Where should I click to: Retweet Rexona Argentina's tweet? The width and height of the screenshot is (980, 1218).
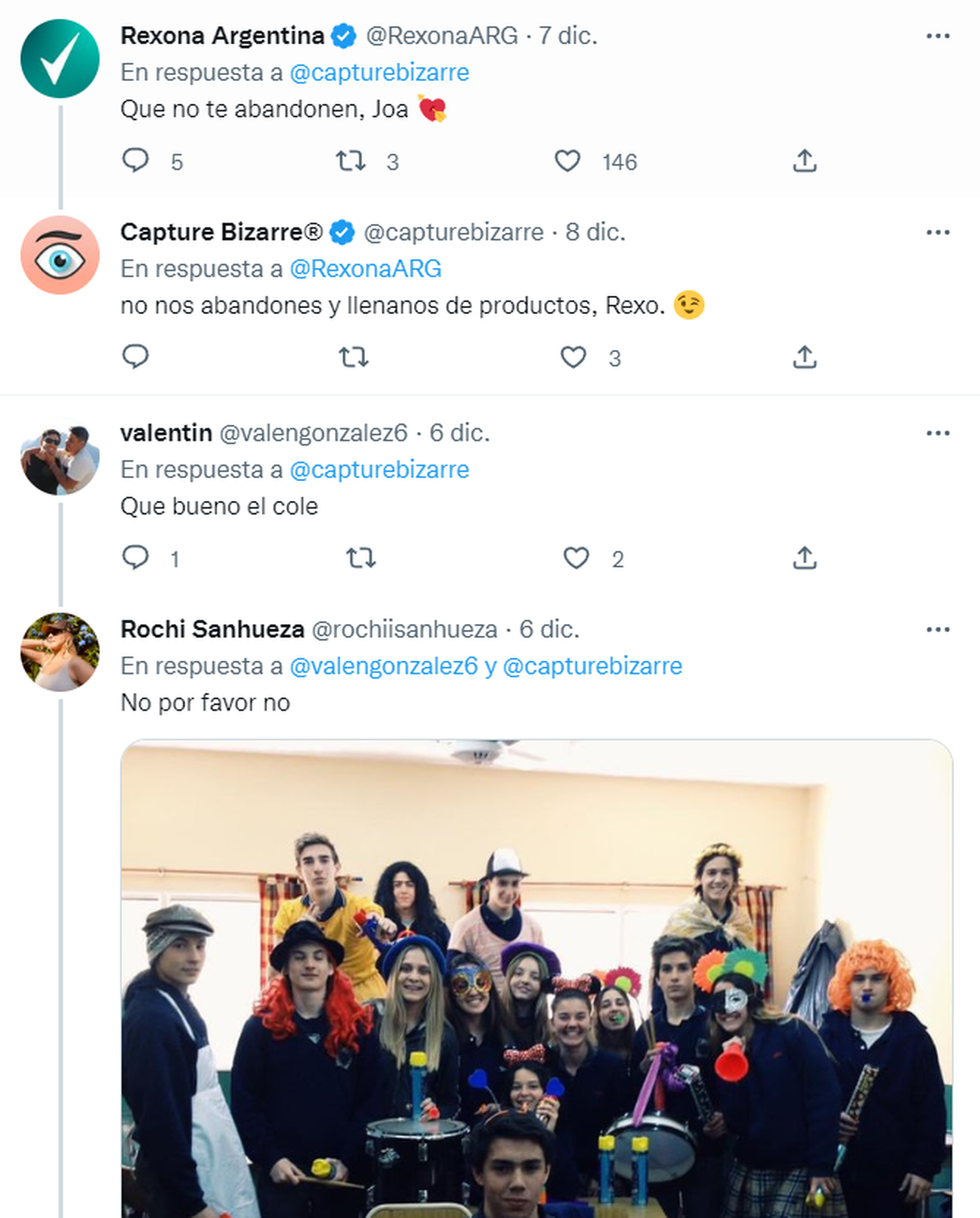(x=351, y=160)
